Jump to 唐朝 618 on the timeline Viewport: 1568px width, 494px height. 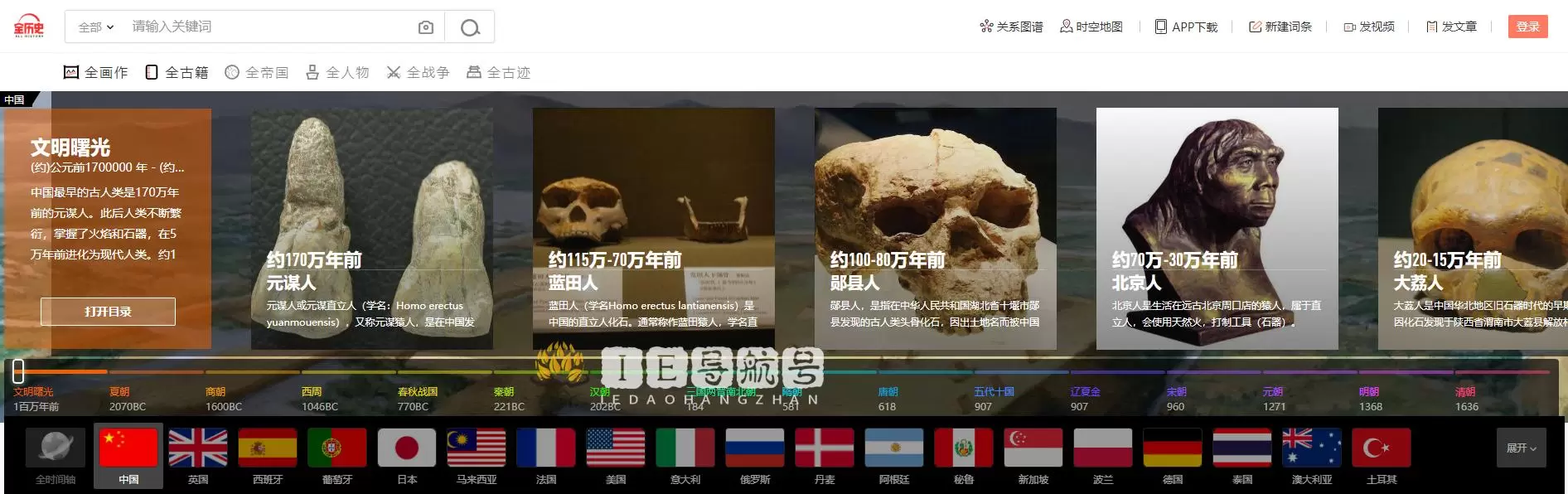pyautogui.click(x=888, y=399)
